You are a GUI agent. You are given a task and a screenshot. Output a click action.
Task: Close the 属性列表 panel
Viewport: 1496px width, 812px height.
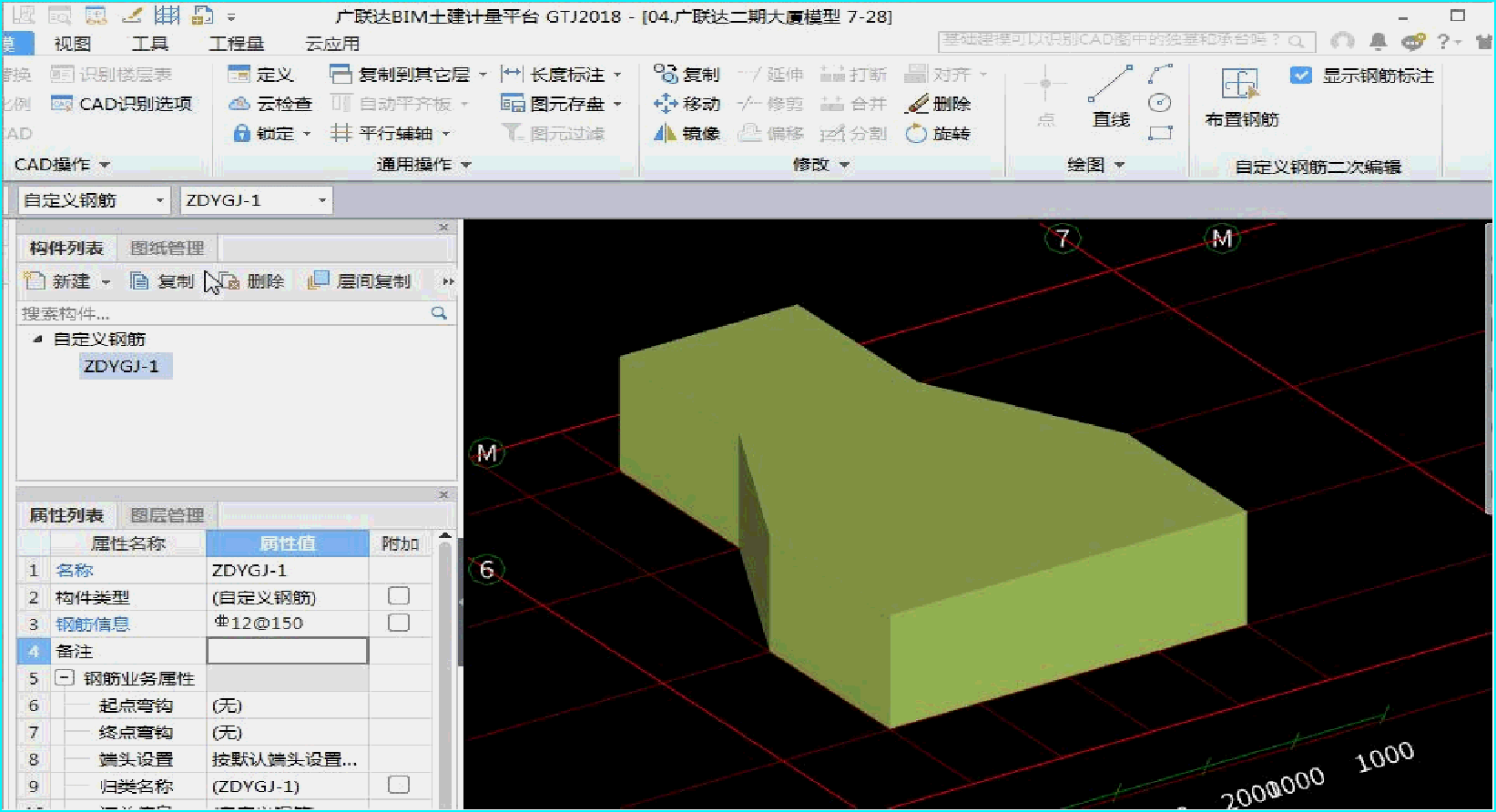[443, 494]
